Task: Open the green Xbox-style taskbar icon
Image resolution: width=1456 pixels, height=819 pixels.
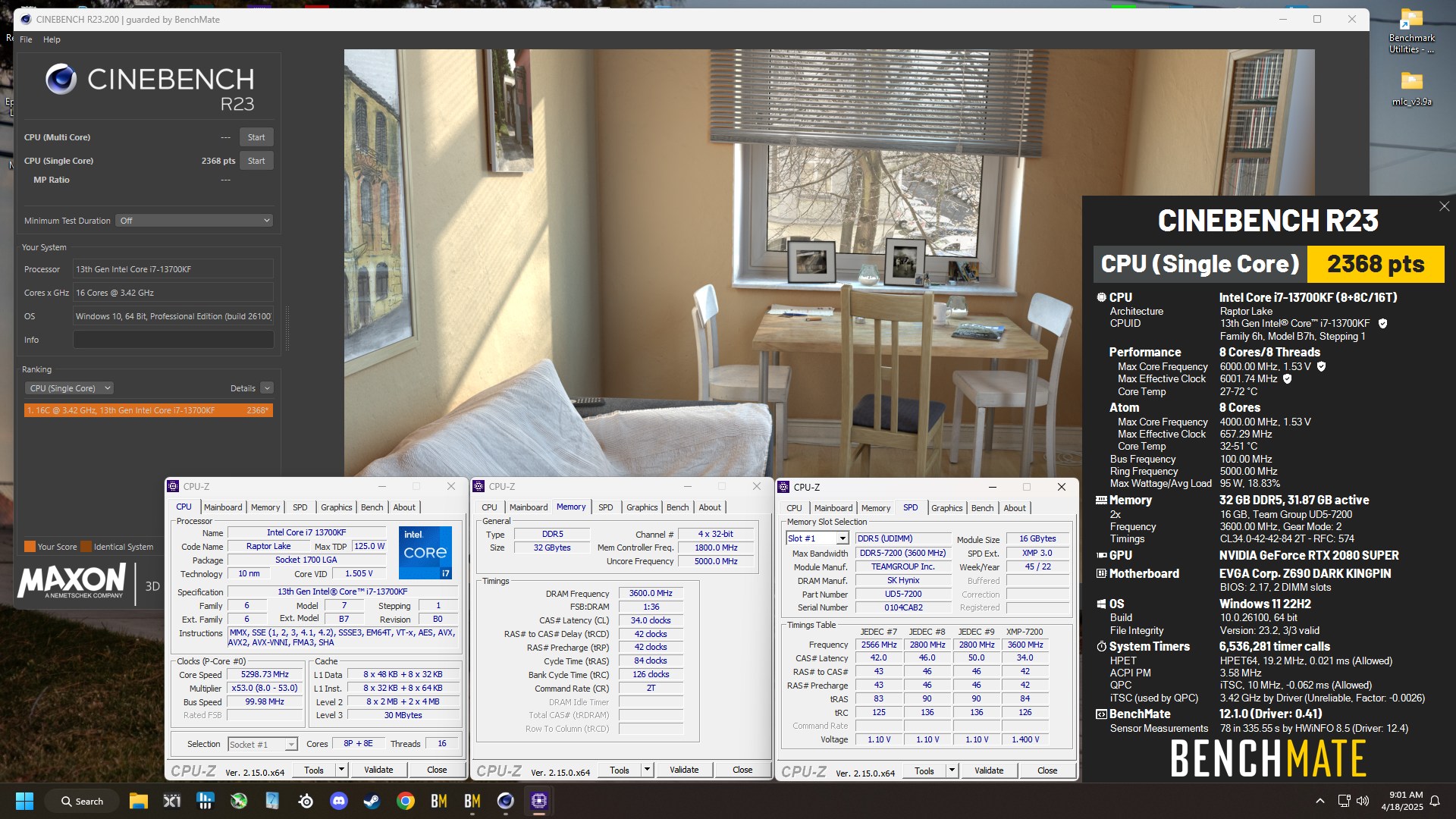Action: [x=239, y=801]
